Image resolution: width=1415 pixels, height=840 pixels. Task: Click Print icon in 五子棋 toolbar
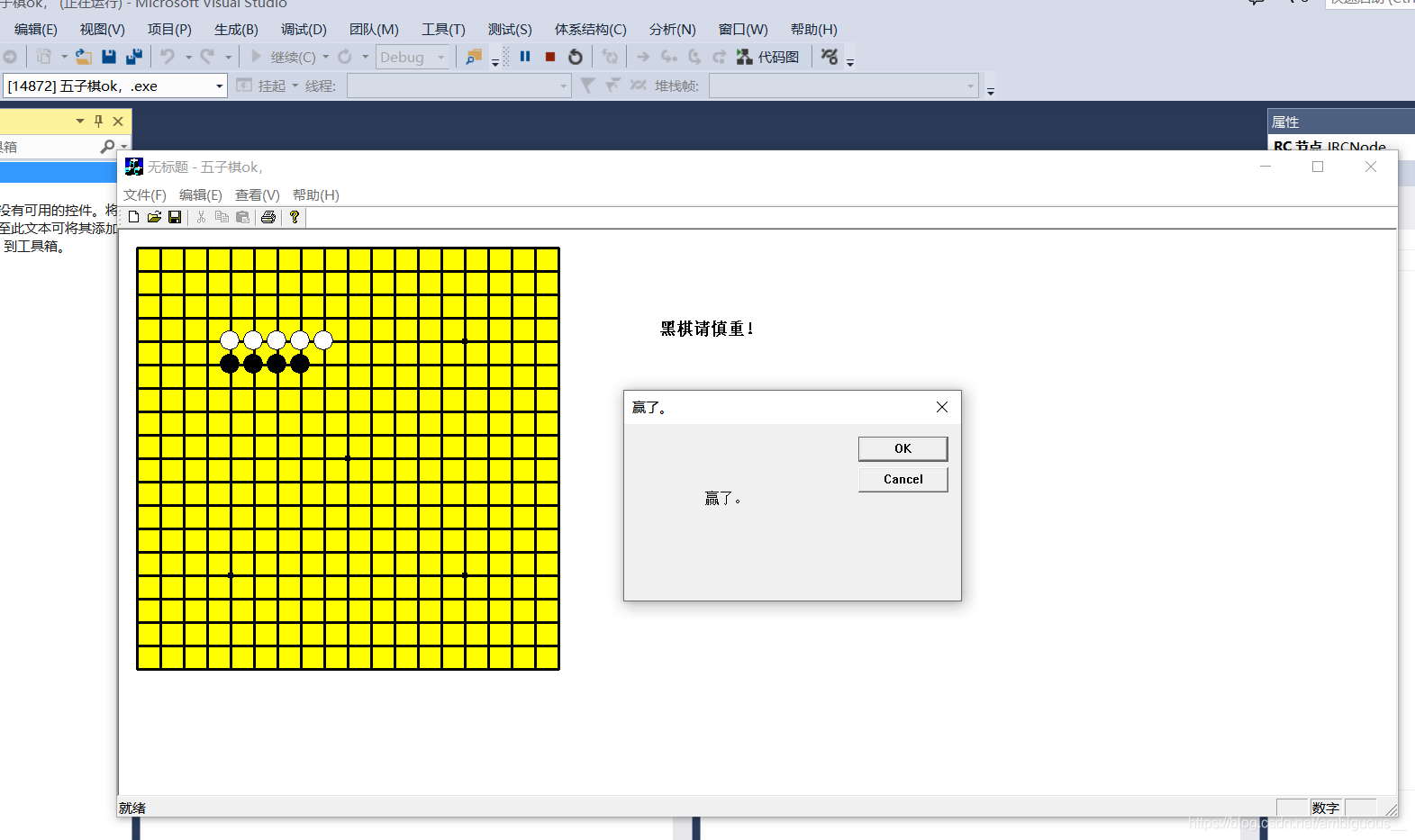(268, 217)
